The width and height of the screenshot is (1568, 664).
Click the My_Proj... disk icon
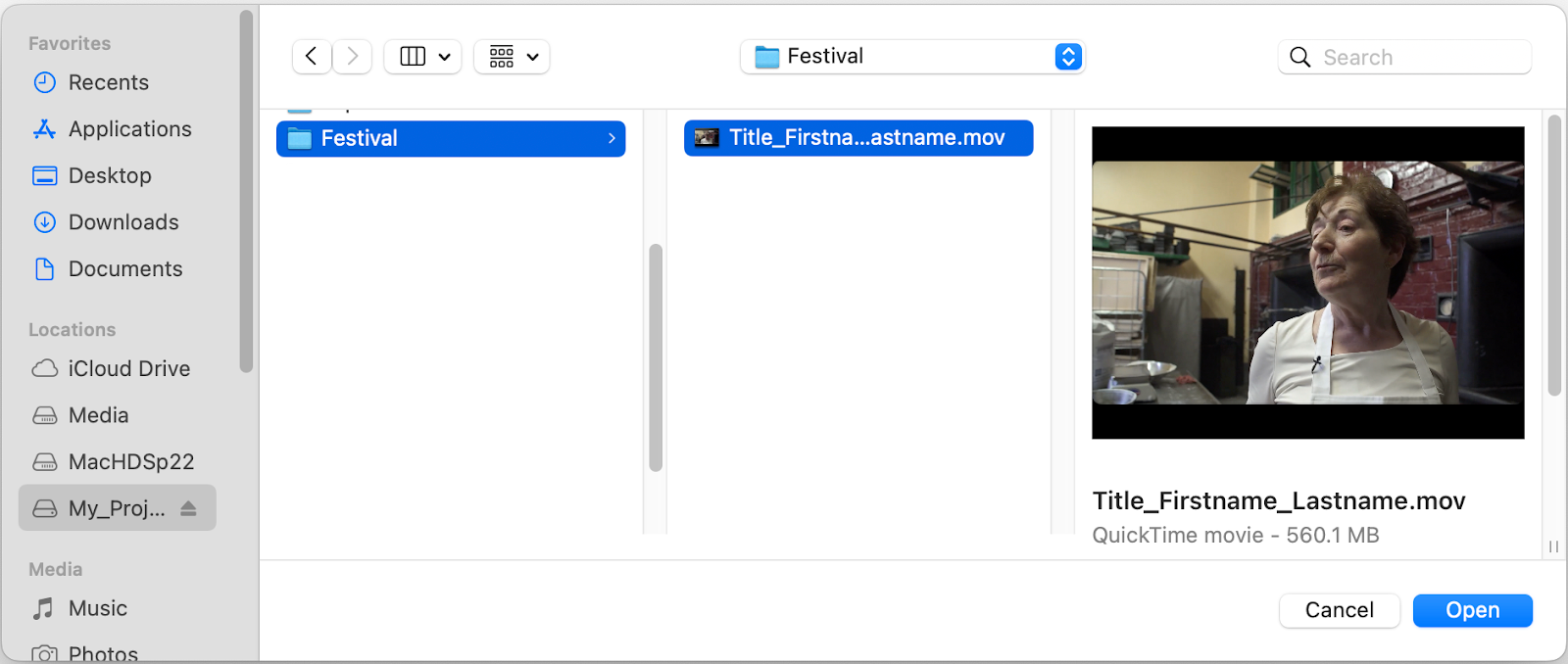point(44,508)
